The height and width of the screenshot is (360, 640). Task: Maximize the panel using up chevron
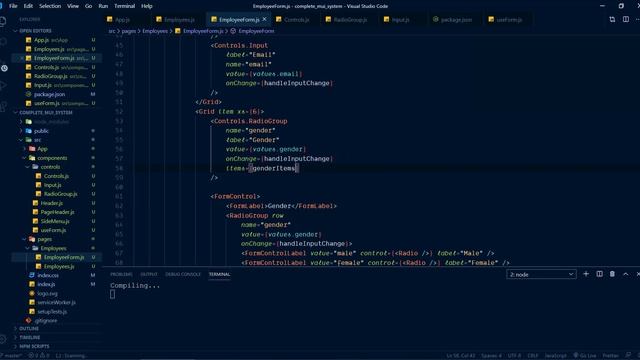tap(625, 274)
